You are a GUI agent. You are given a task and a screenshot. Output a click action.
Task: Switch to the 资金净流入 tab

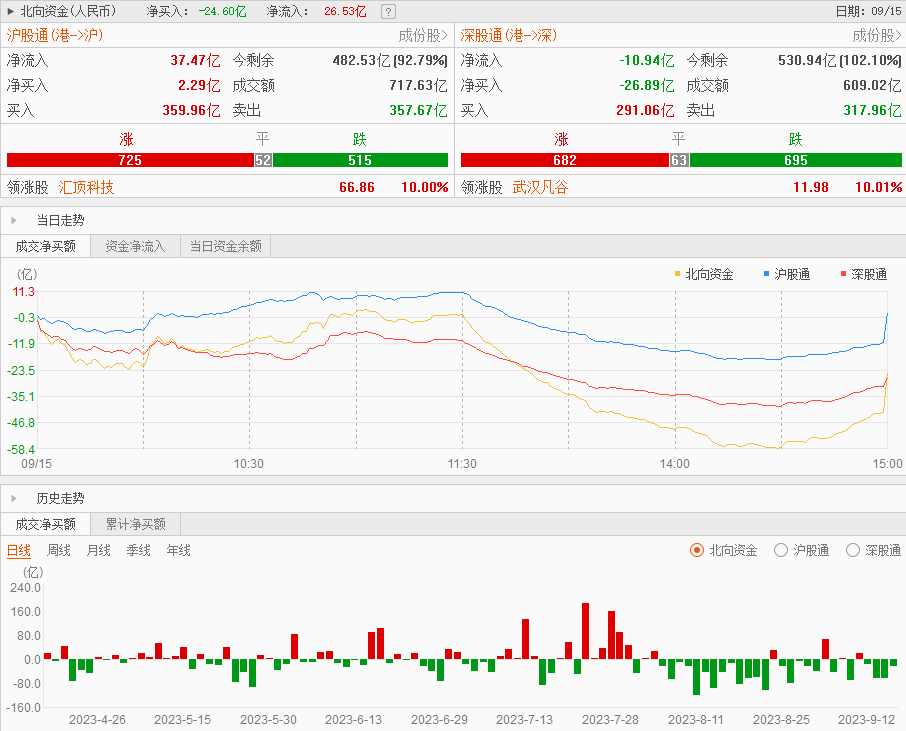click(135, 246)
